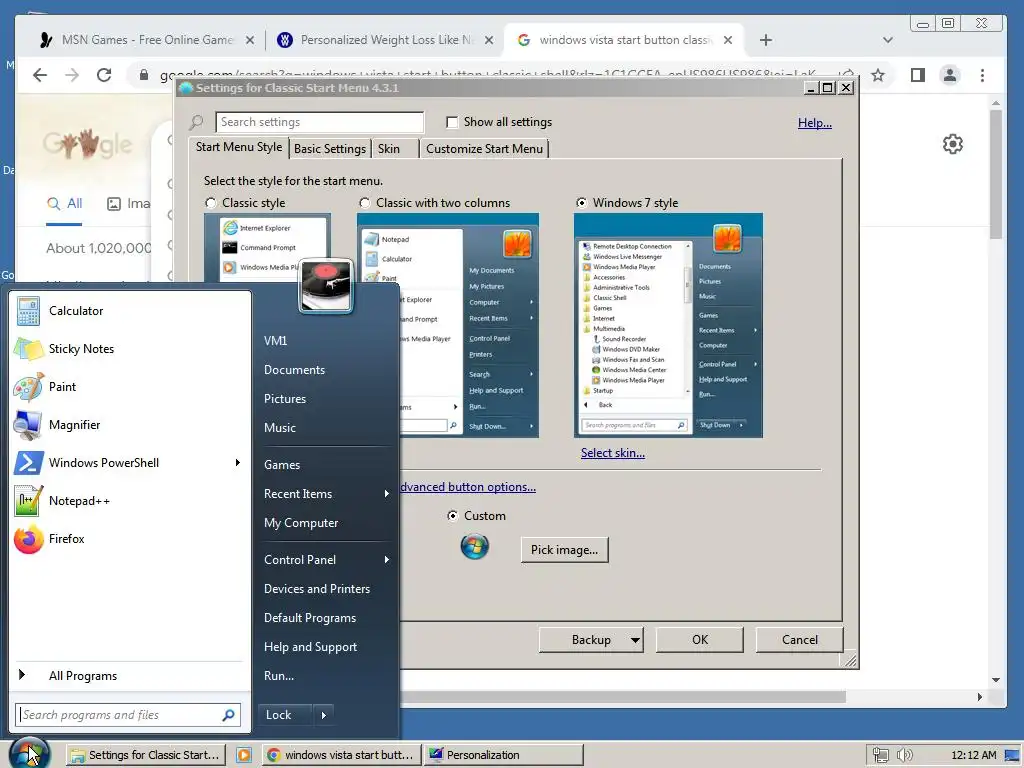Screen dimensions: 1024x768
Task: Open Calculator from the start menu
Action: 129,311
